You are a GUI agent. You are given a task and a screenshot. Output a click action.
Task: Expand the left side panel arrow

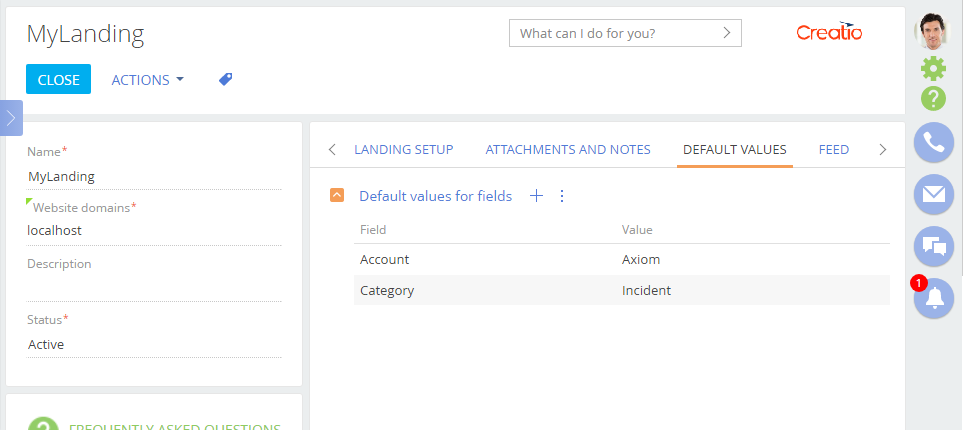pos(11,118)
